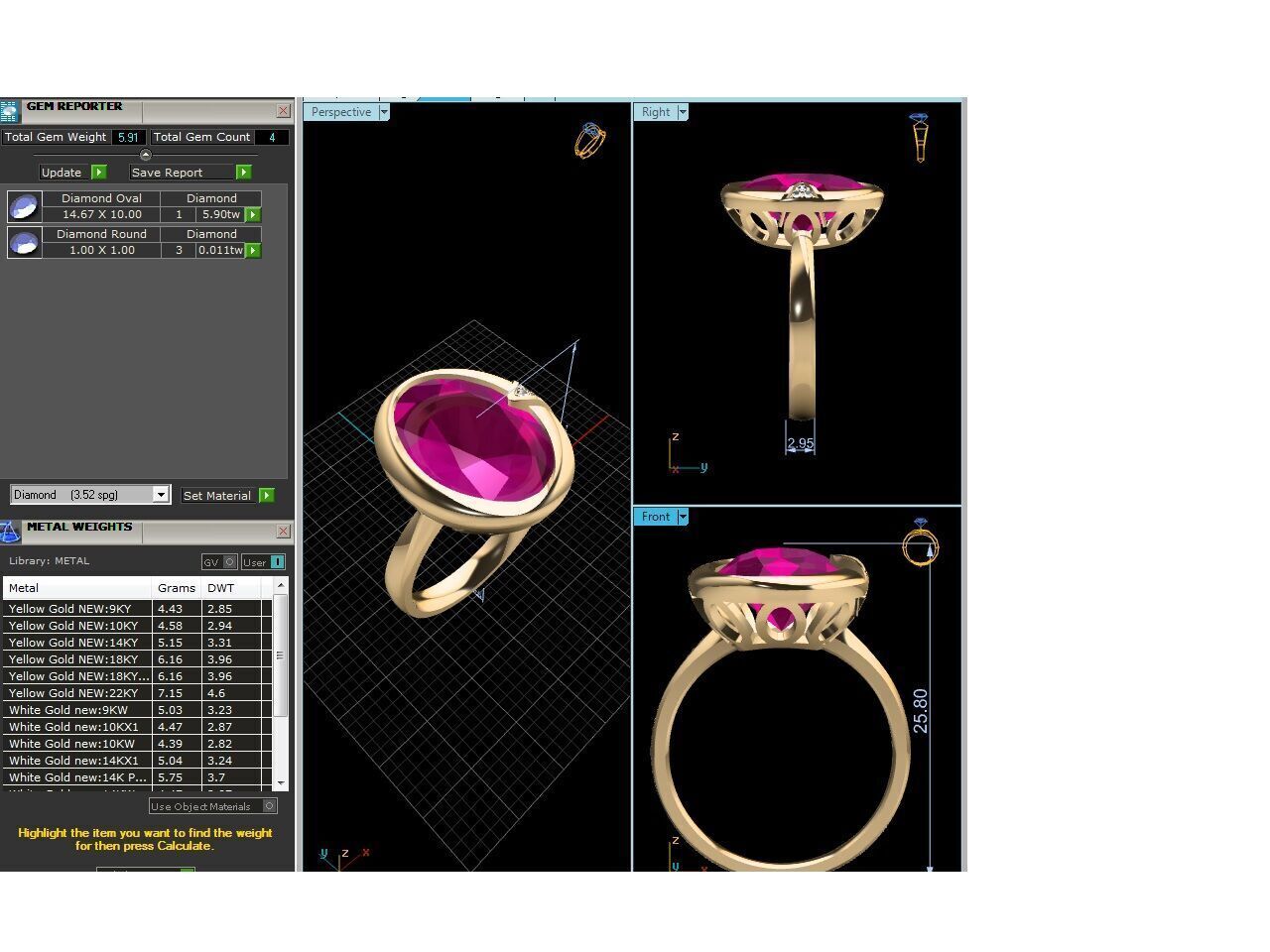Click the 5.90tw weight cell
The image size is (1270, 952).
coord(220,214)
